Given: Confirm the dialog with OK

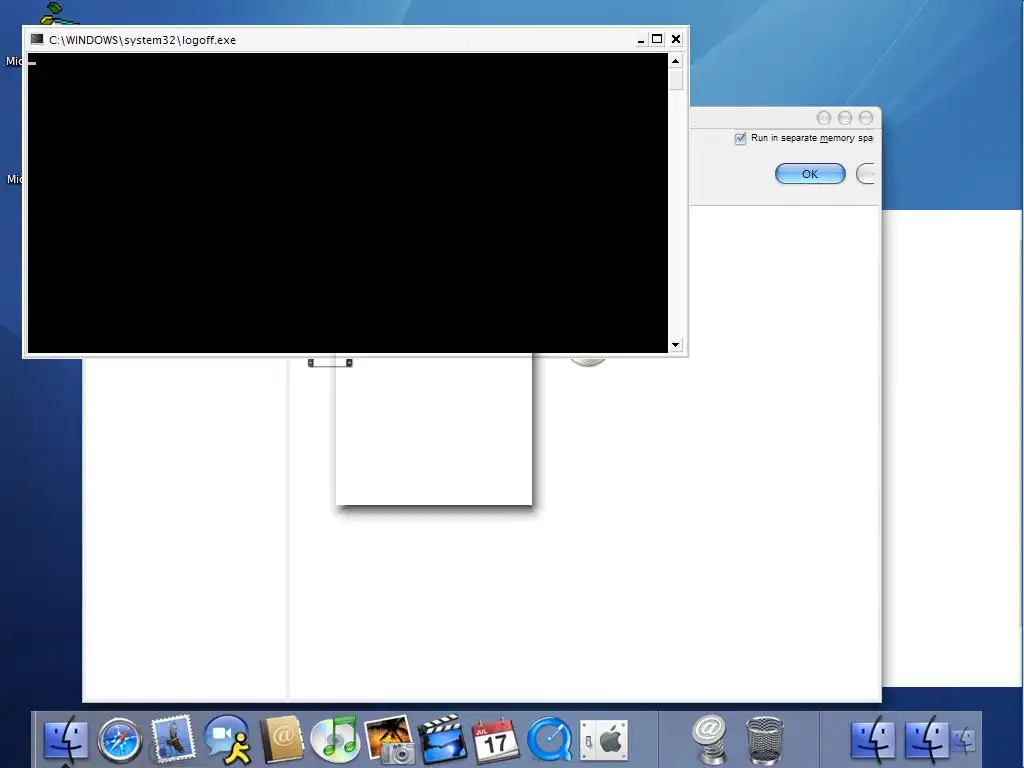Looking at the screenshot, I should pos(810,174).
